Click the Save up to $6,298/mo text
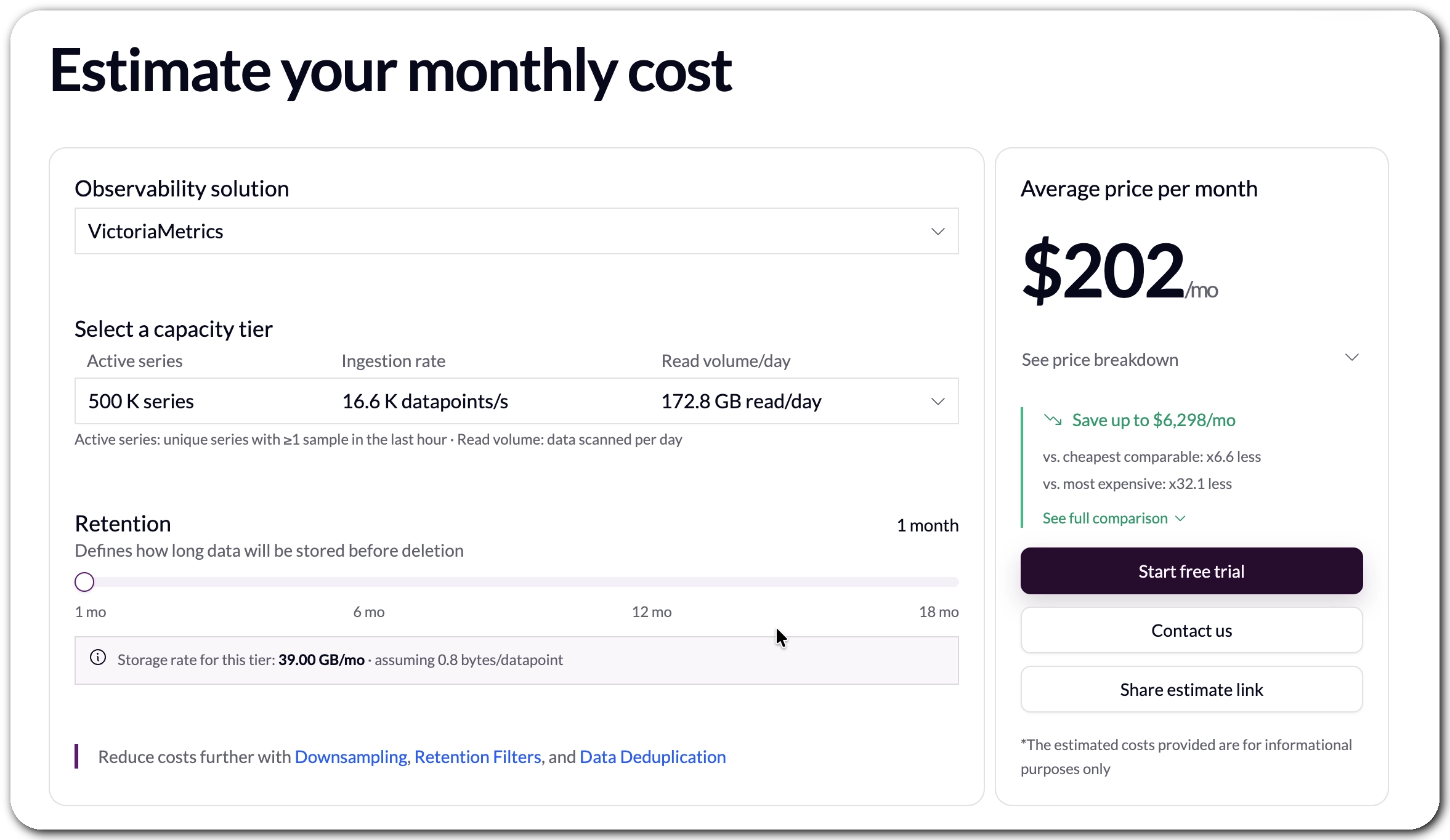The width and height of the screenshot is (1450, 840). (1153, 420)
